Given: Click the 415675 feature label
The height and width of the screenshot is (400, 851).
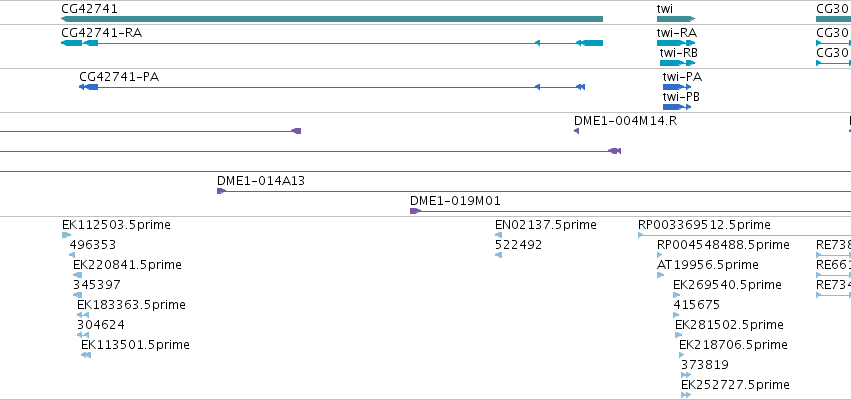Looking at the screenshot, I should click(696, 305).
